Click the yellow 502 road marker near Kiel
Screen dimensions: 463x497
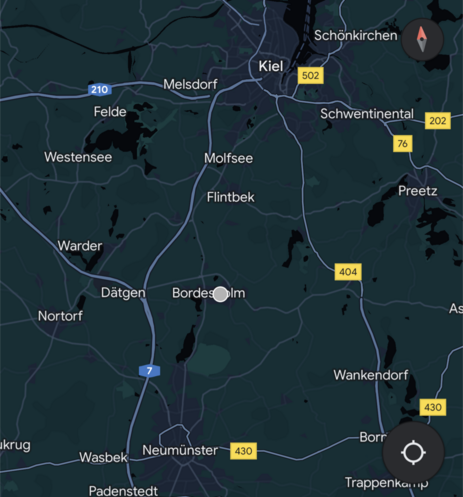310,75
